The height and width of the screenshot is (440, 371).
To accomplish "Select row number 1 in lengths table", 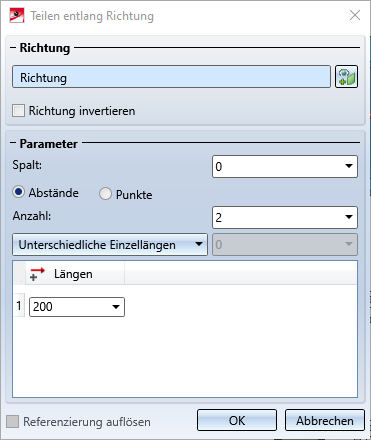I will tap(19, 306).
